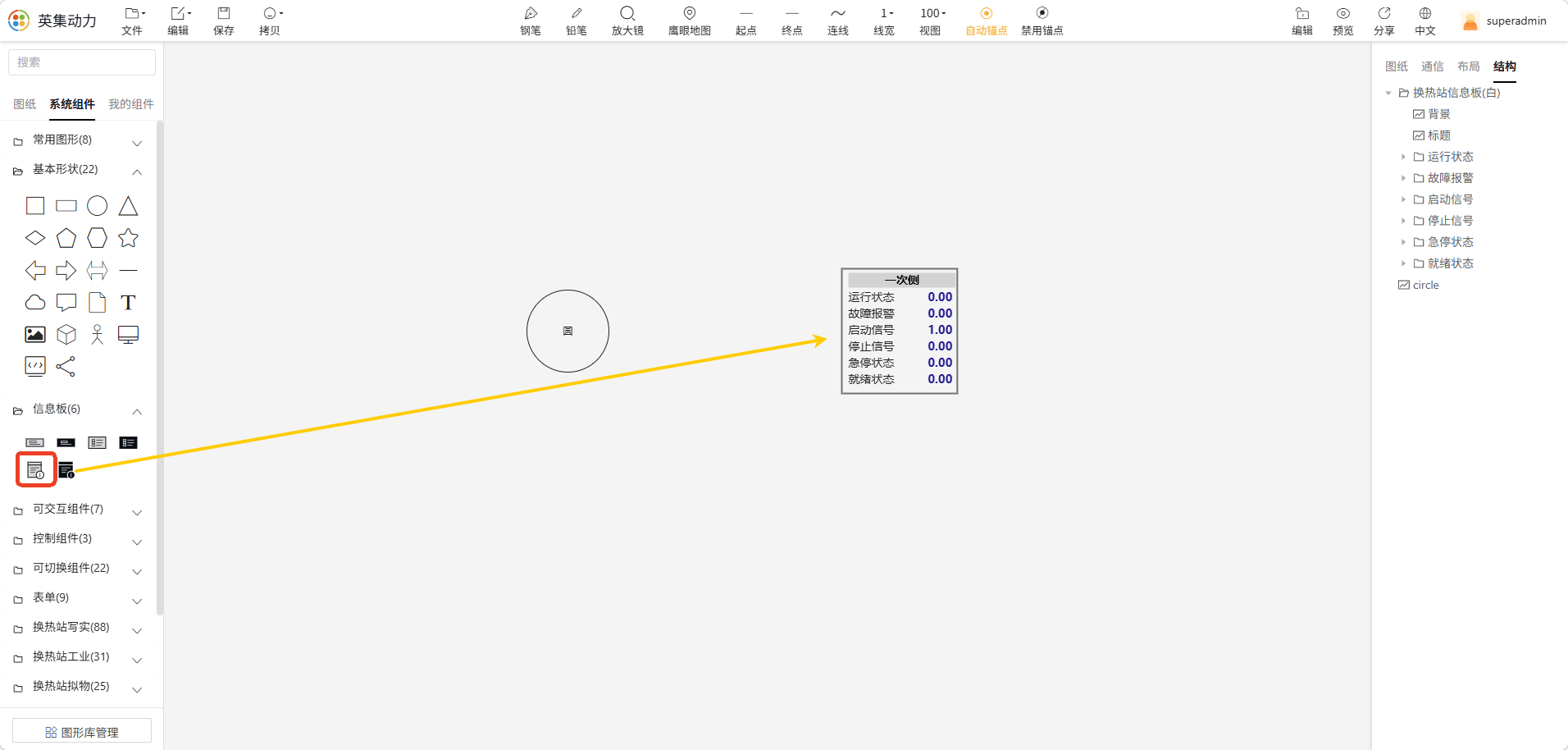Click the search (搜索) input field

coord(82,62)
